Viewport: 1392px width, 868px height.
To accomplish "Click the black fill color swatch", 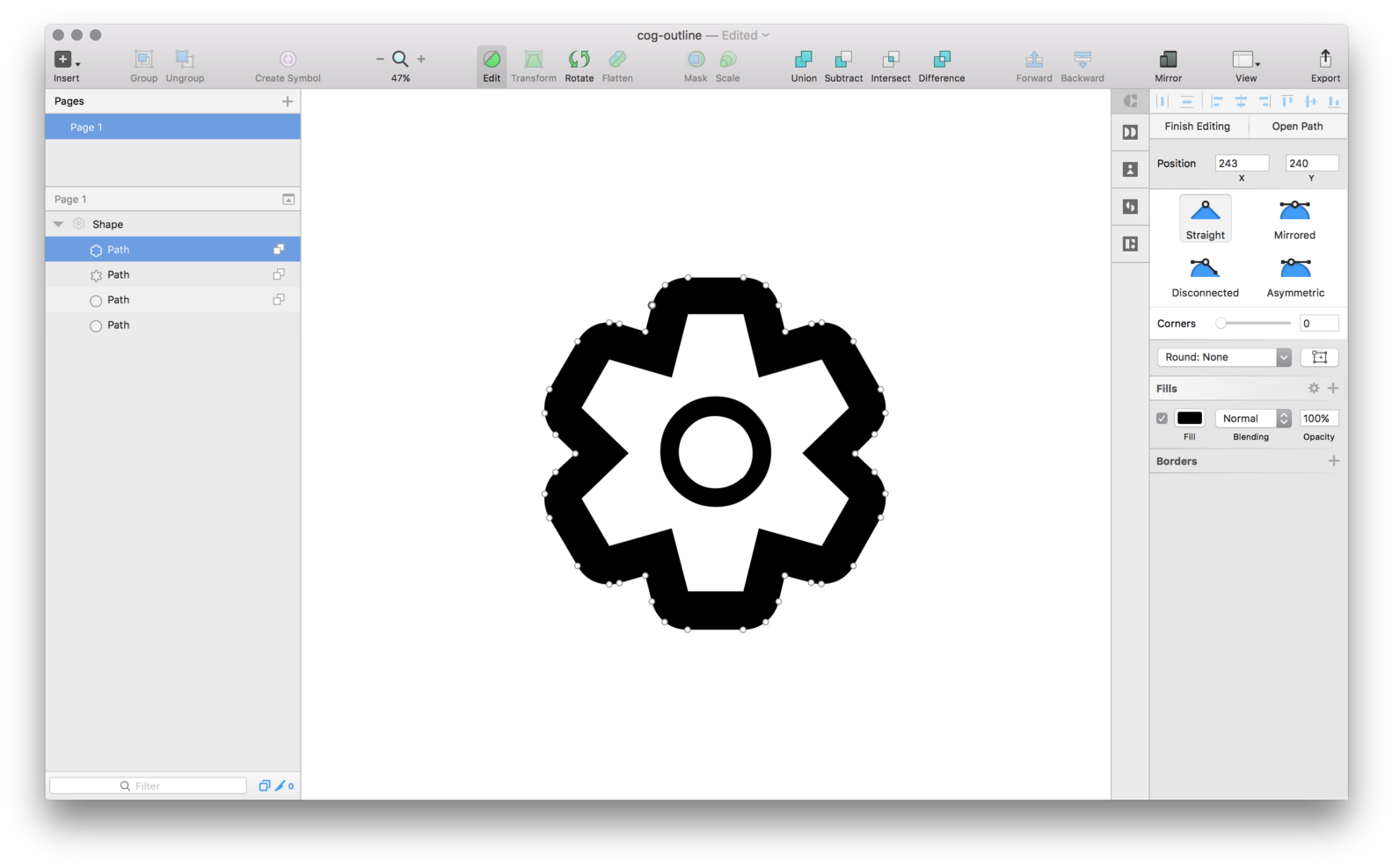I will pos(1190,419).
